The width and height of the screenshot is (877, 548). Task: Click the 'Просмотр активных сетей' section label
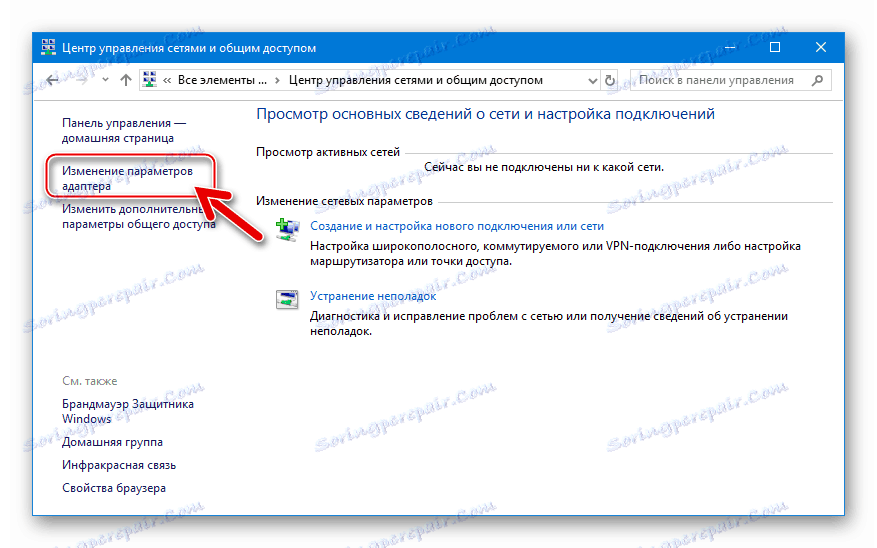(x=328, y=152)
